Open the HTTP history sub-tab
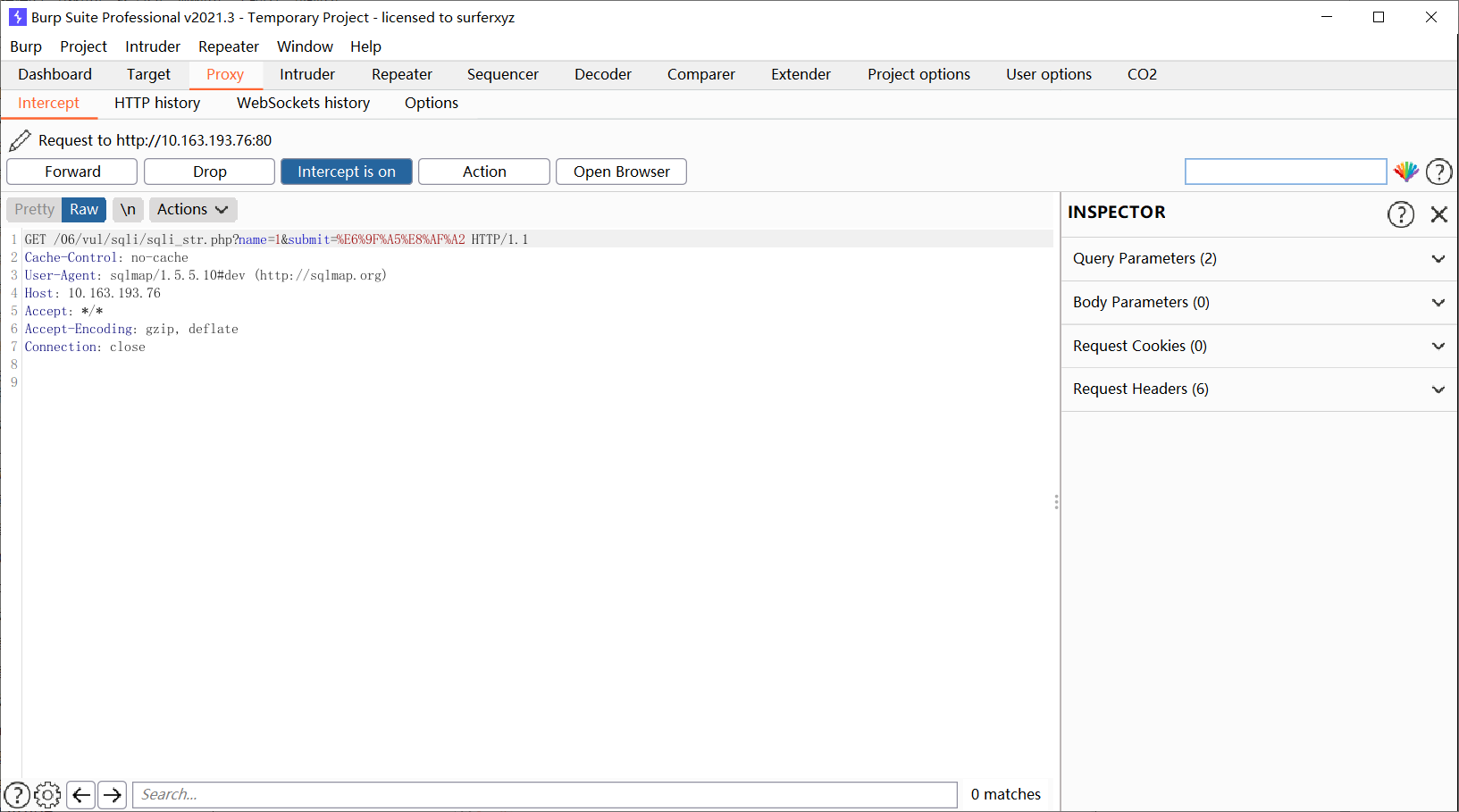This screenshot has height=812, width=1459. [x=157, y=103]
